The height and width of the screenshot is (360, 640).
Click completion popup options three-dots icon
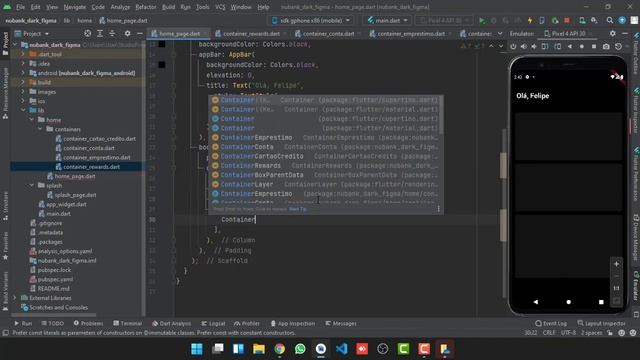(x=438, y=209)
